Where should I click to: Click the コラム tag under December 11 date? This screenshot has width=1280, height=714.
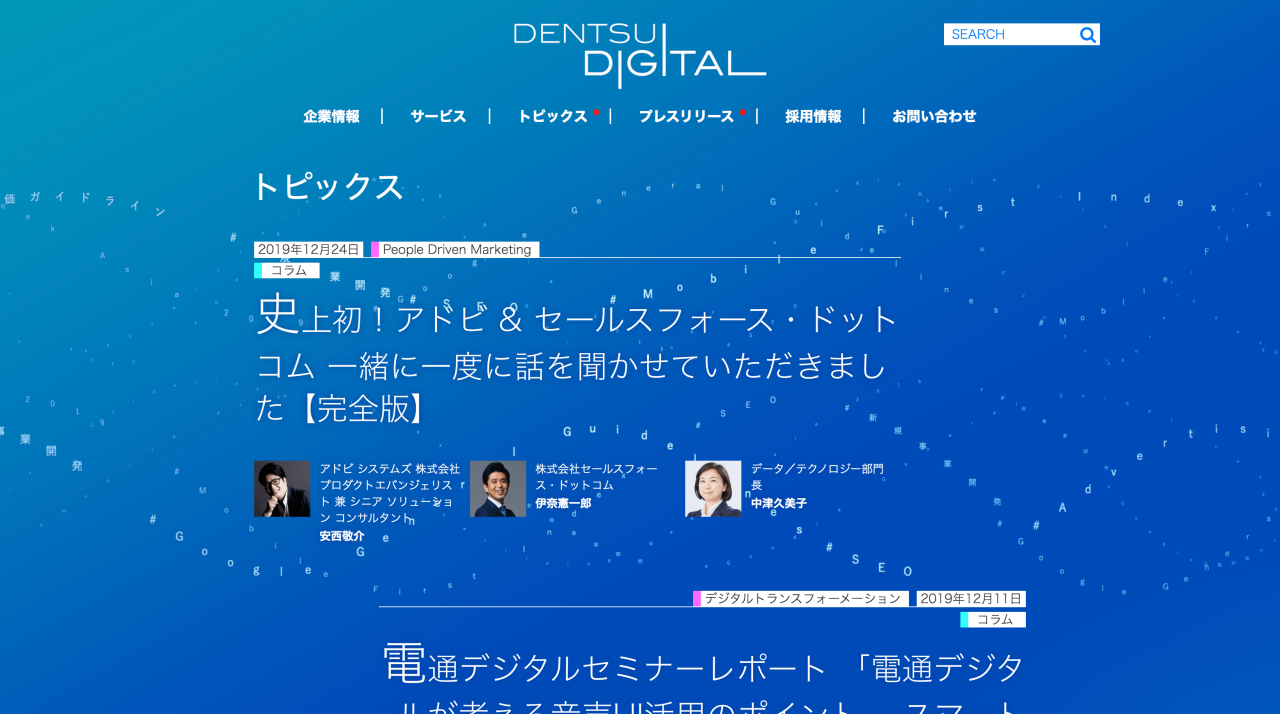pos(995,620)
